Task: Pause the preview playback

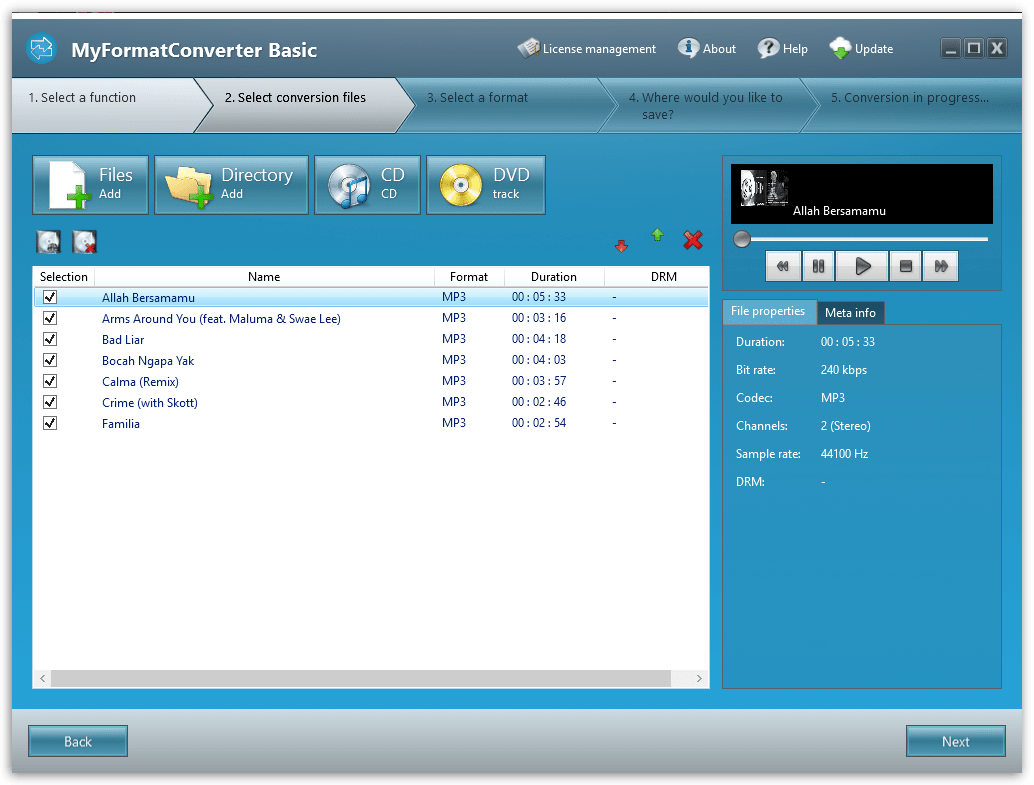Action: click(818, 267)
